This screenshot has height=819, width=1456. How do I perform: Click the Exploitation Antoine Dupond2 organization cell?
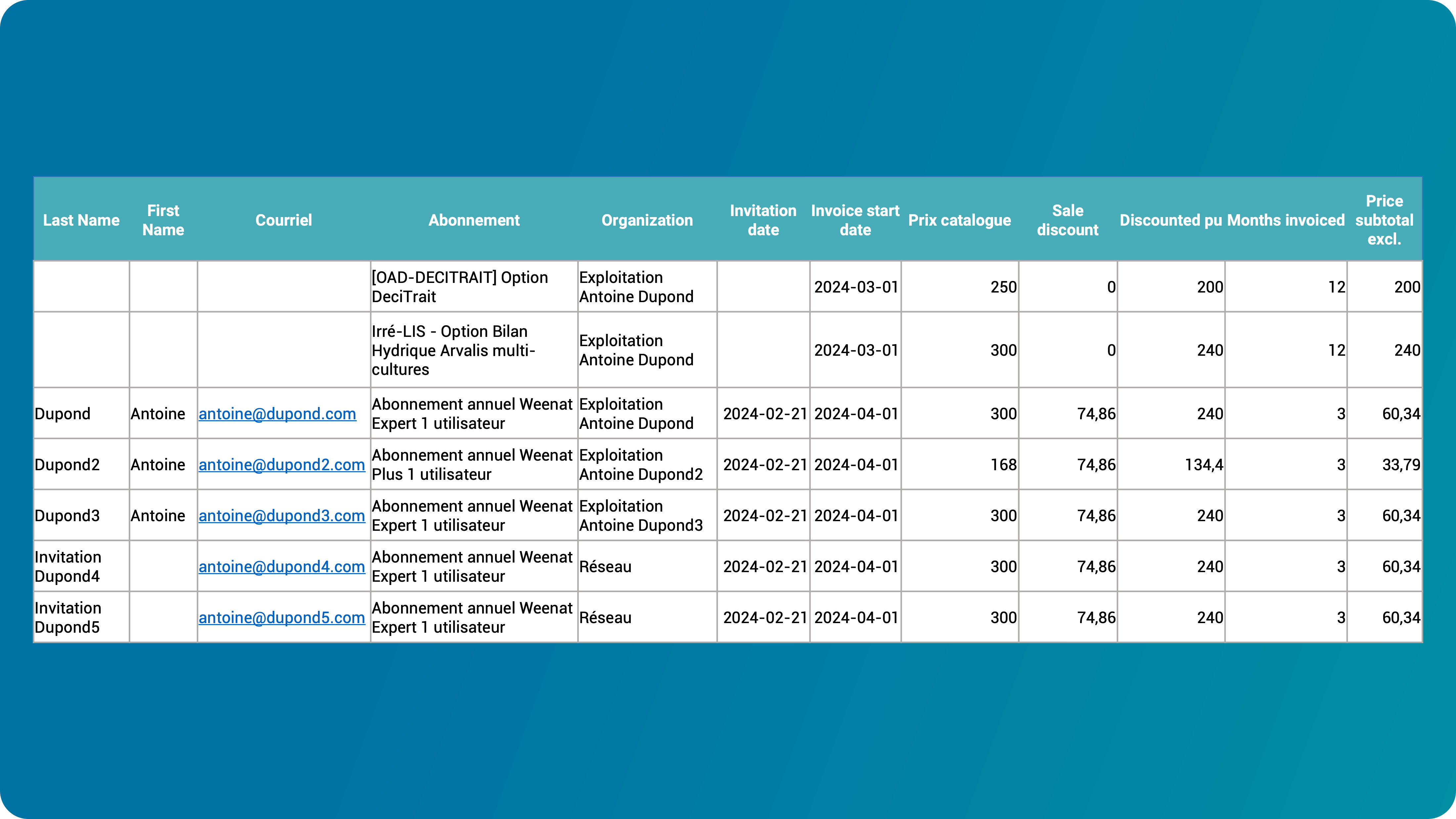pyautogui.click(x=647, y=465)
